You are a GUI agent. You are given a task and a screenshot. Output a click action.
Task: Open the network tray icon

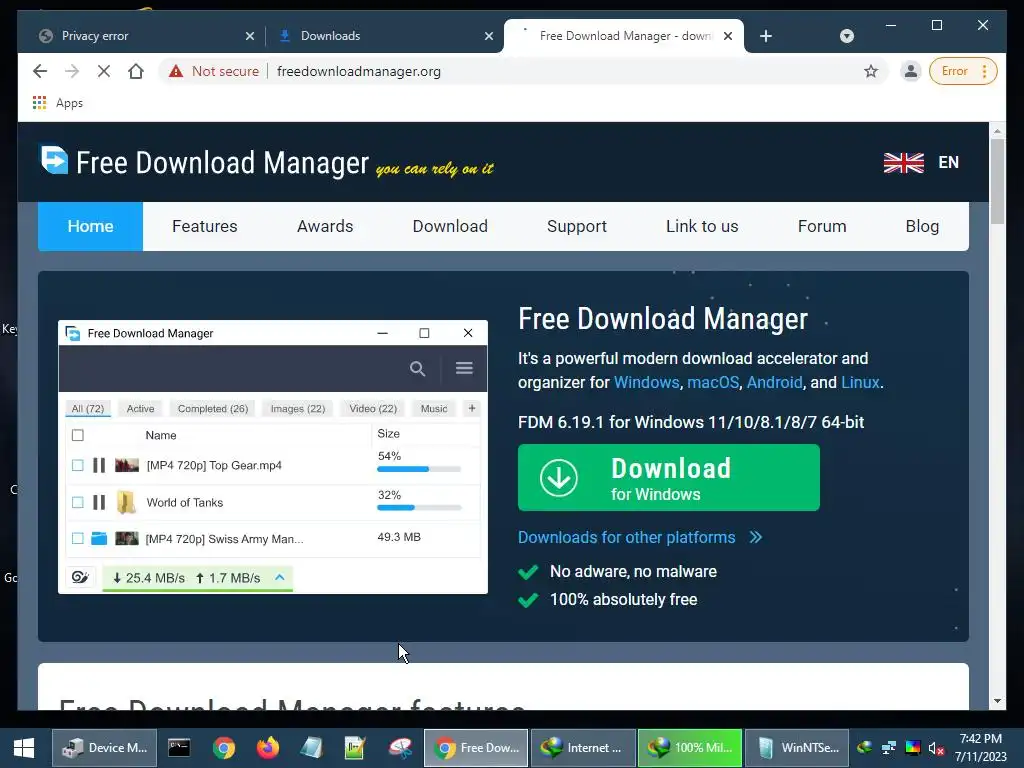point(889,748)
